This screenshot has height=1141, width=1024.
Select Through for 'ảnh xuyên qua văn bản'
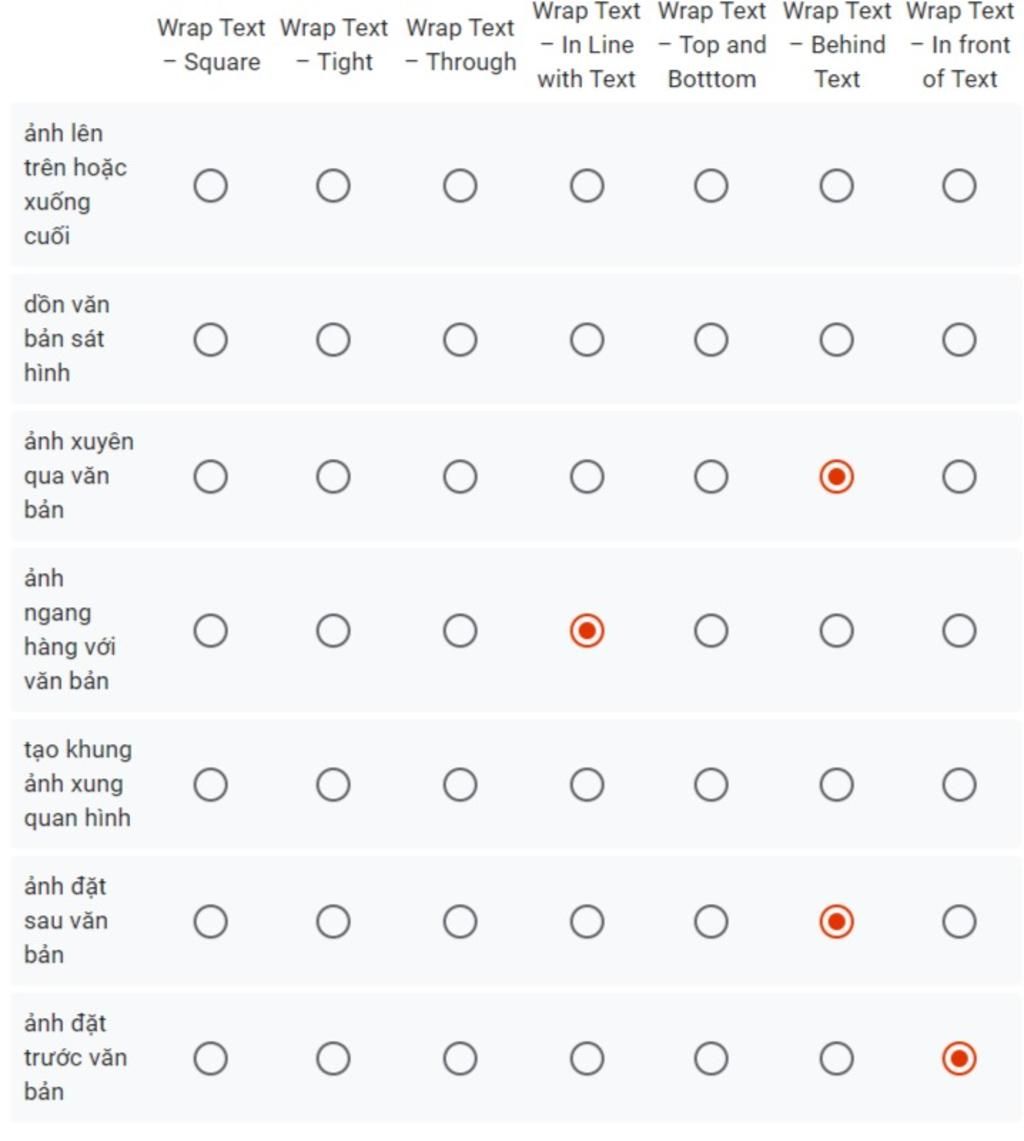click(460, 477)
